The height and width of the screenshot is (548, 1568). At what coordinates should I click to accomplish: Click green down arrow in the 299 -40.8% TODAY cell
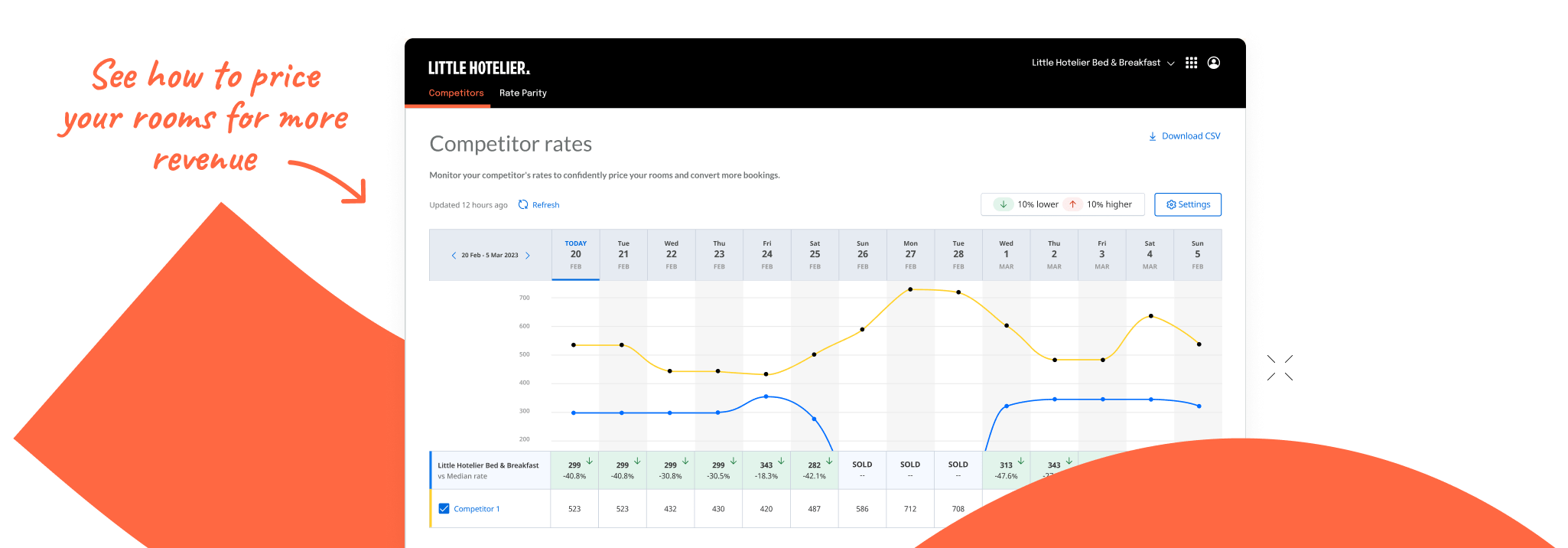[589, 461]
